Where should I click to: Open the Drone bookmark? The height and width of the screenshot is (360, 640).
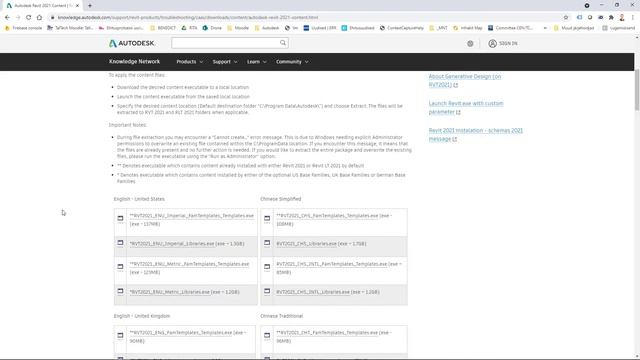click(212, 28)
